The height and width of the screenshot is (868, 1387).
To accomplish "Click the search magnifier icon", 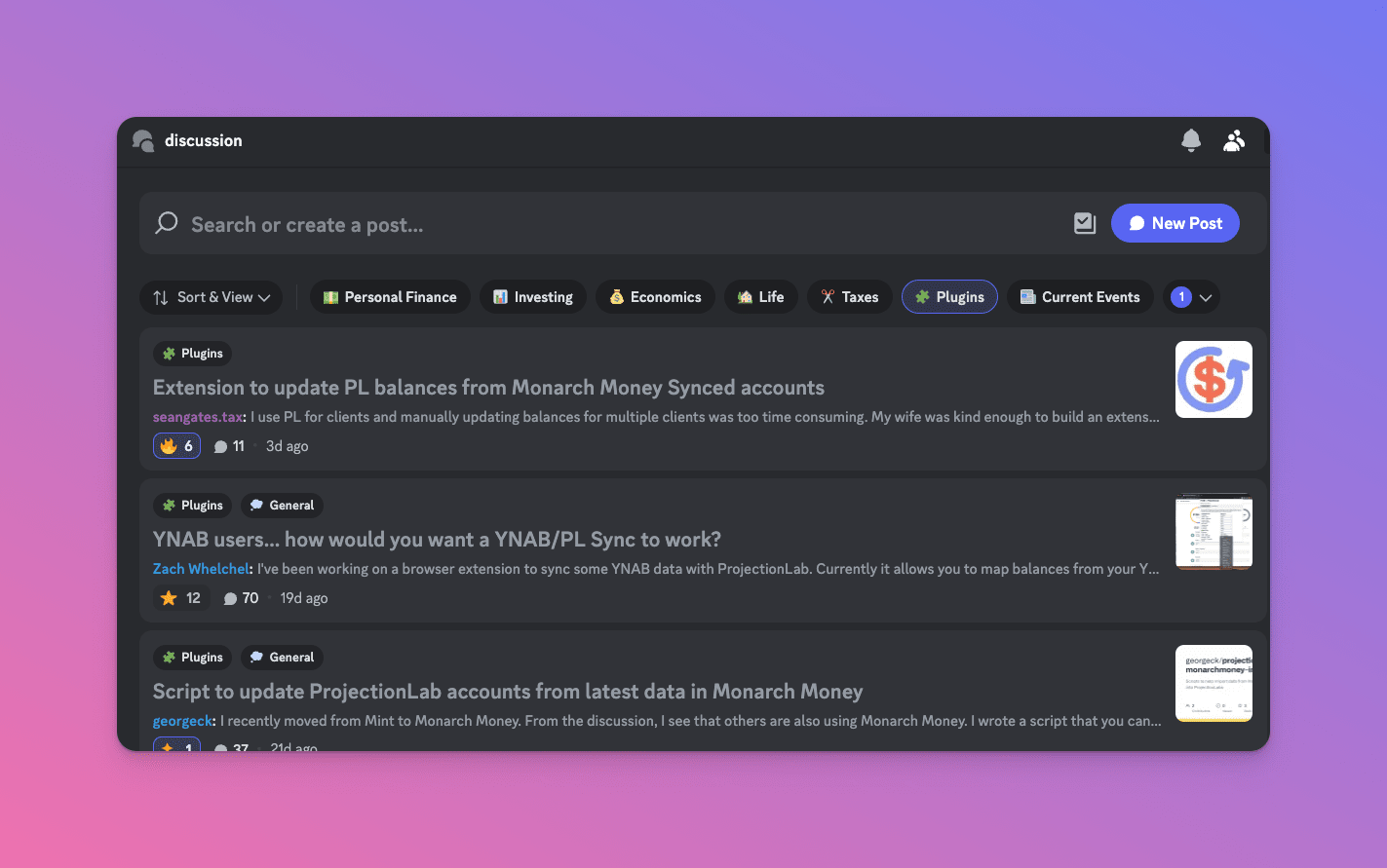I will [x=166, y=223].
